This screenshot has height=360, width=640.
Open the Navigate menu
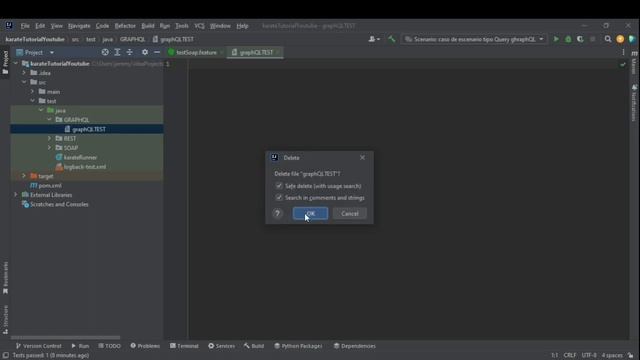pos(79,26)
